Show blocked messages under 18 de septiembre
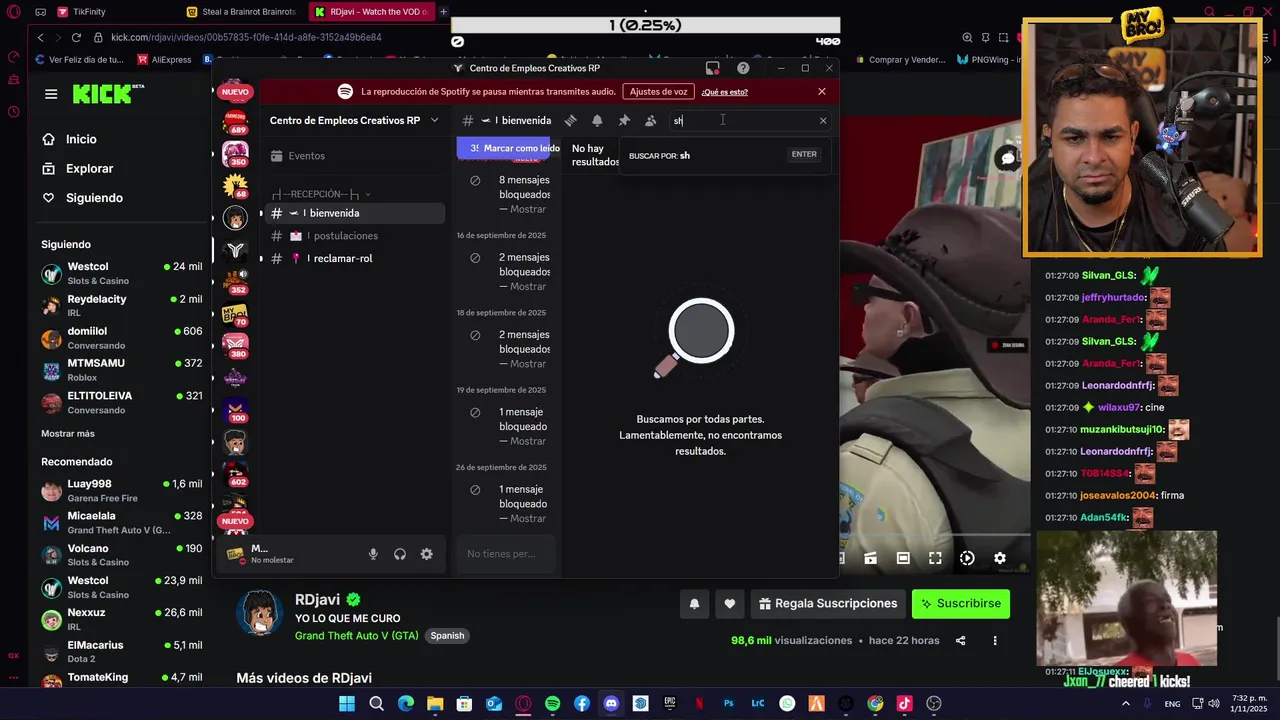1280x720 pixels. click(528, 363)
